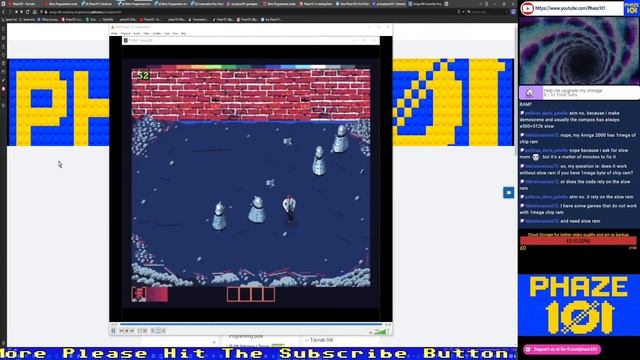
Task: Click the house icon on purple background
Action: [530, 93]
